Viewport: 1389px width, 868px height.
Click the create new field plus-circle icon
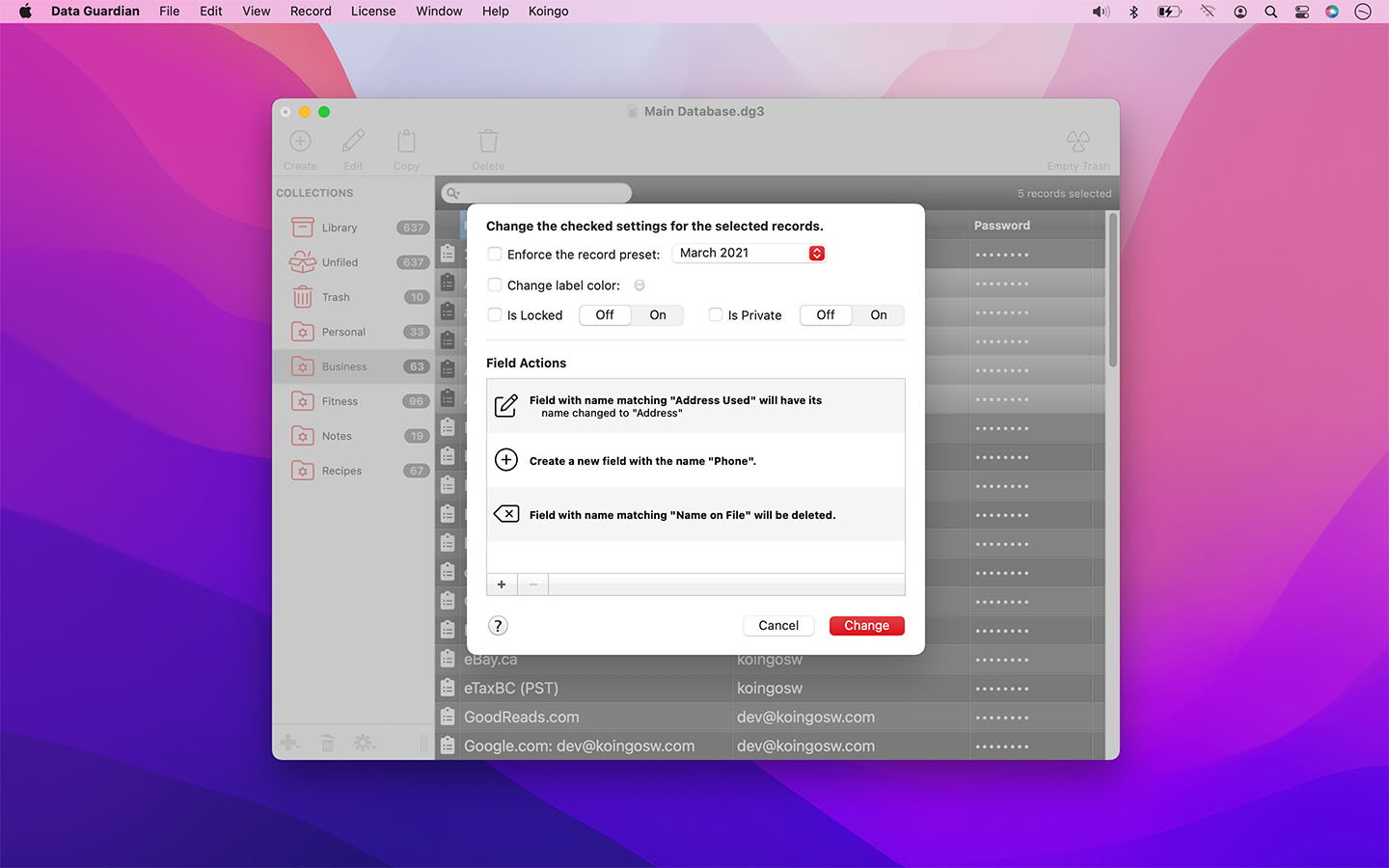pyautogui.click(x=506, y=460)
